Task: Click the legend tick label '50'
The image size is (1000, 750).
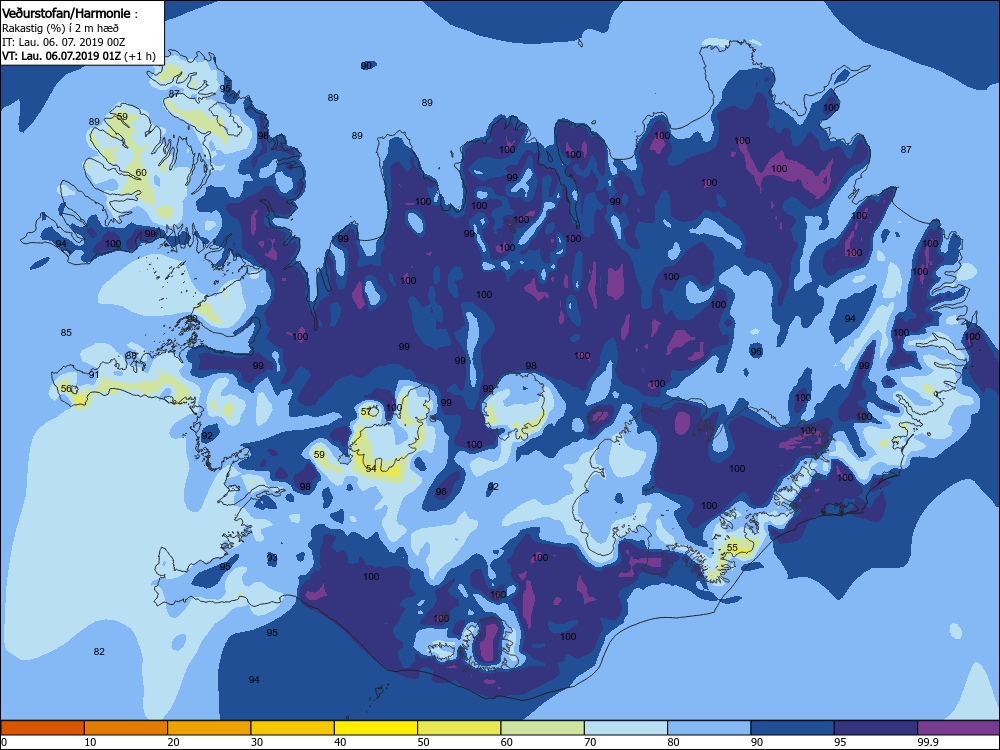Action: pyautogui.click(x=423, y=742)
